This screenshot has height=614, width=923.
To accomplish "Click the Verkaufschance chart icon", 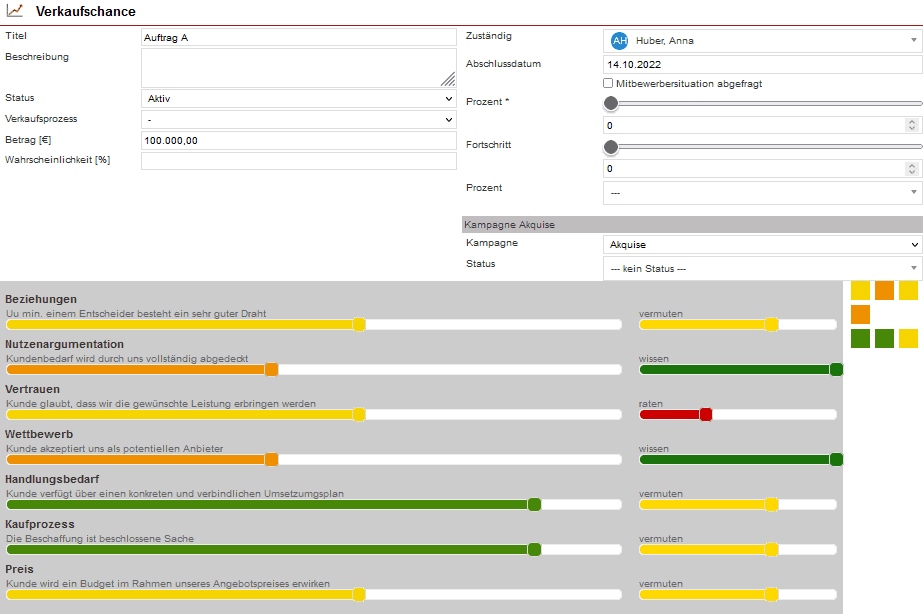I will pos(15,11).
